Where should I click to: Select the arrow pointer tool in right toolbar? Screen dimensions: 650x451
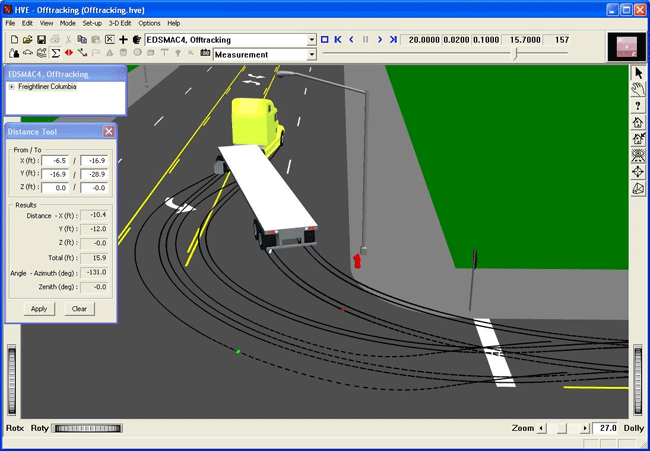click(x=639, y=73)
